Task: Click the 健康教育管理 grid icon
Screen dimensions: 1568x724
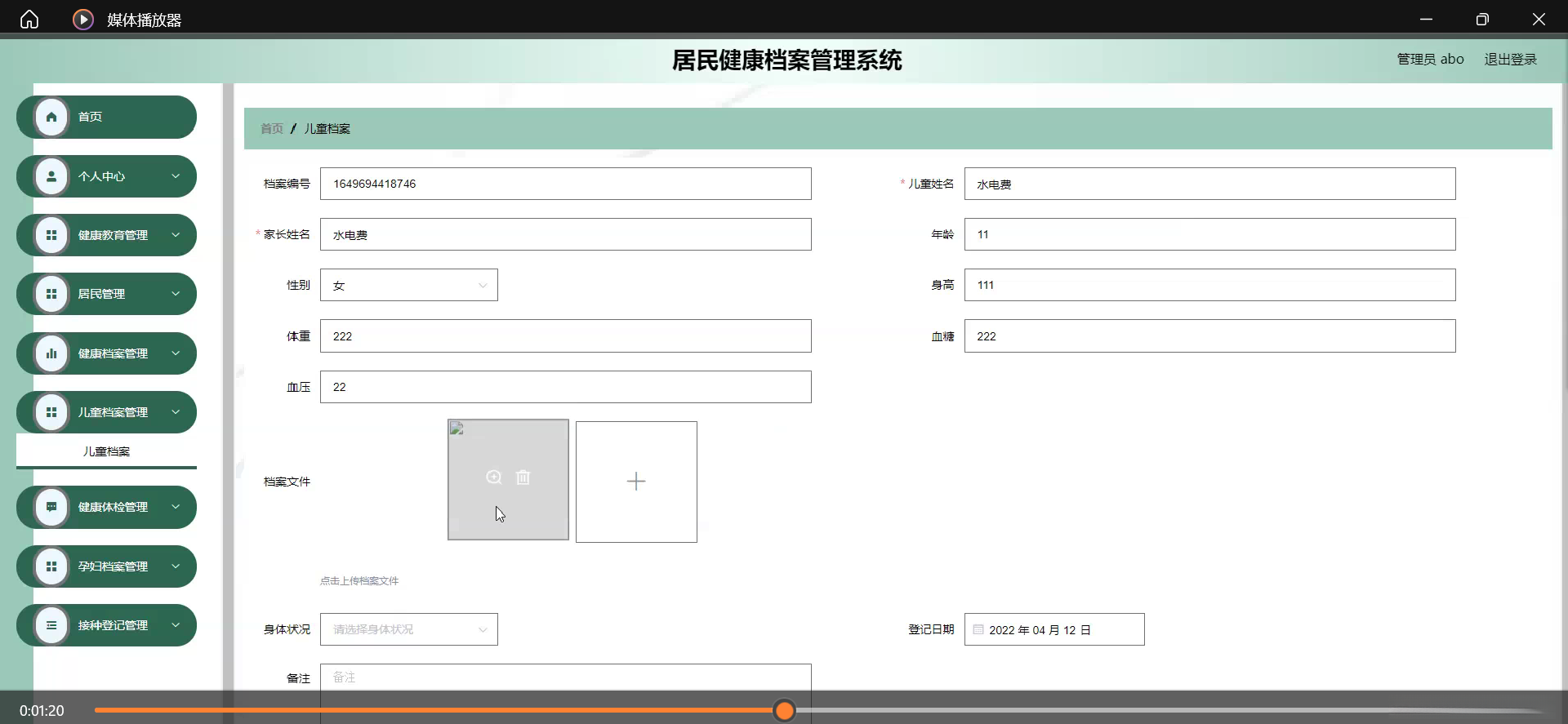Action: tap(51, 235)
